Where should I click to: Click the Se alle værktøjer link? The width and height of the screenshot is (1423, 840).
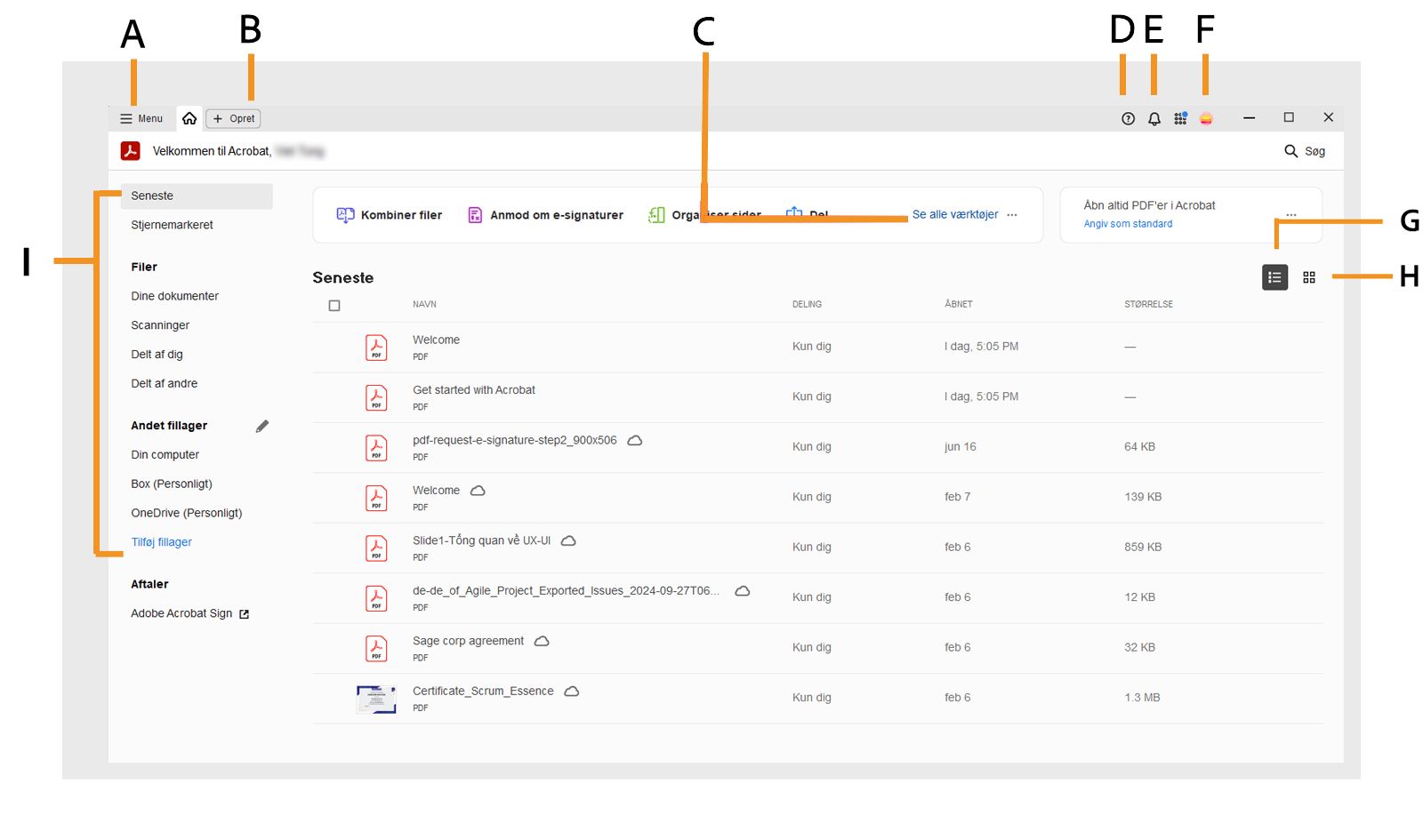[954, 215]
